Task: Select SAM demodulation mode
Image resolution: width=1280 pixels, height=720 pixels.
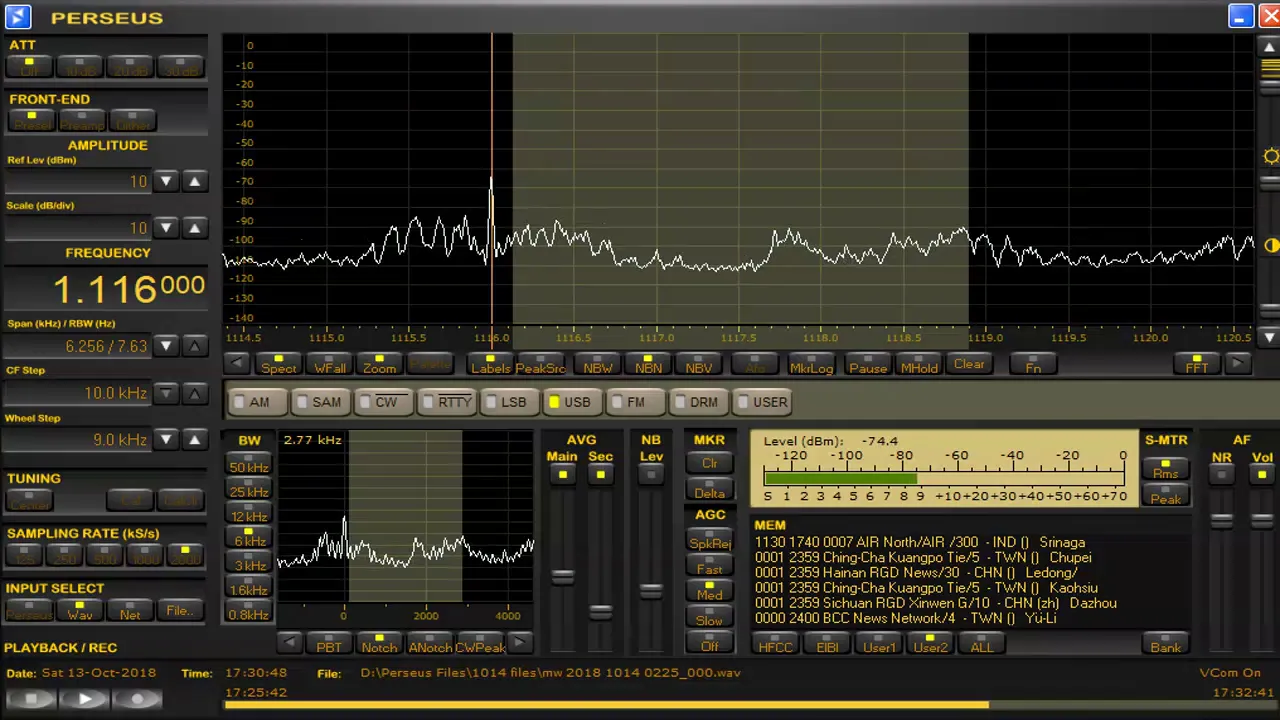Action: tap(319, 402)
